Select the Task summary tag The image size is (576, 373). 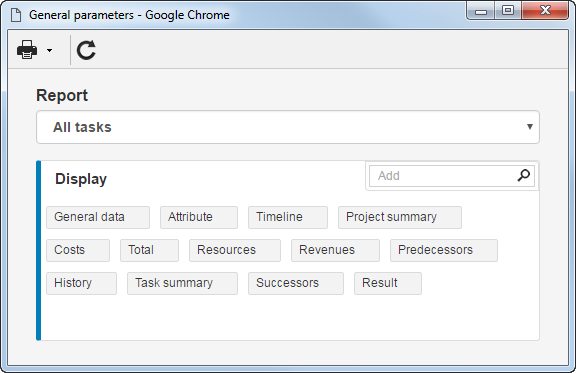pos(182,283)
